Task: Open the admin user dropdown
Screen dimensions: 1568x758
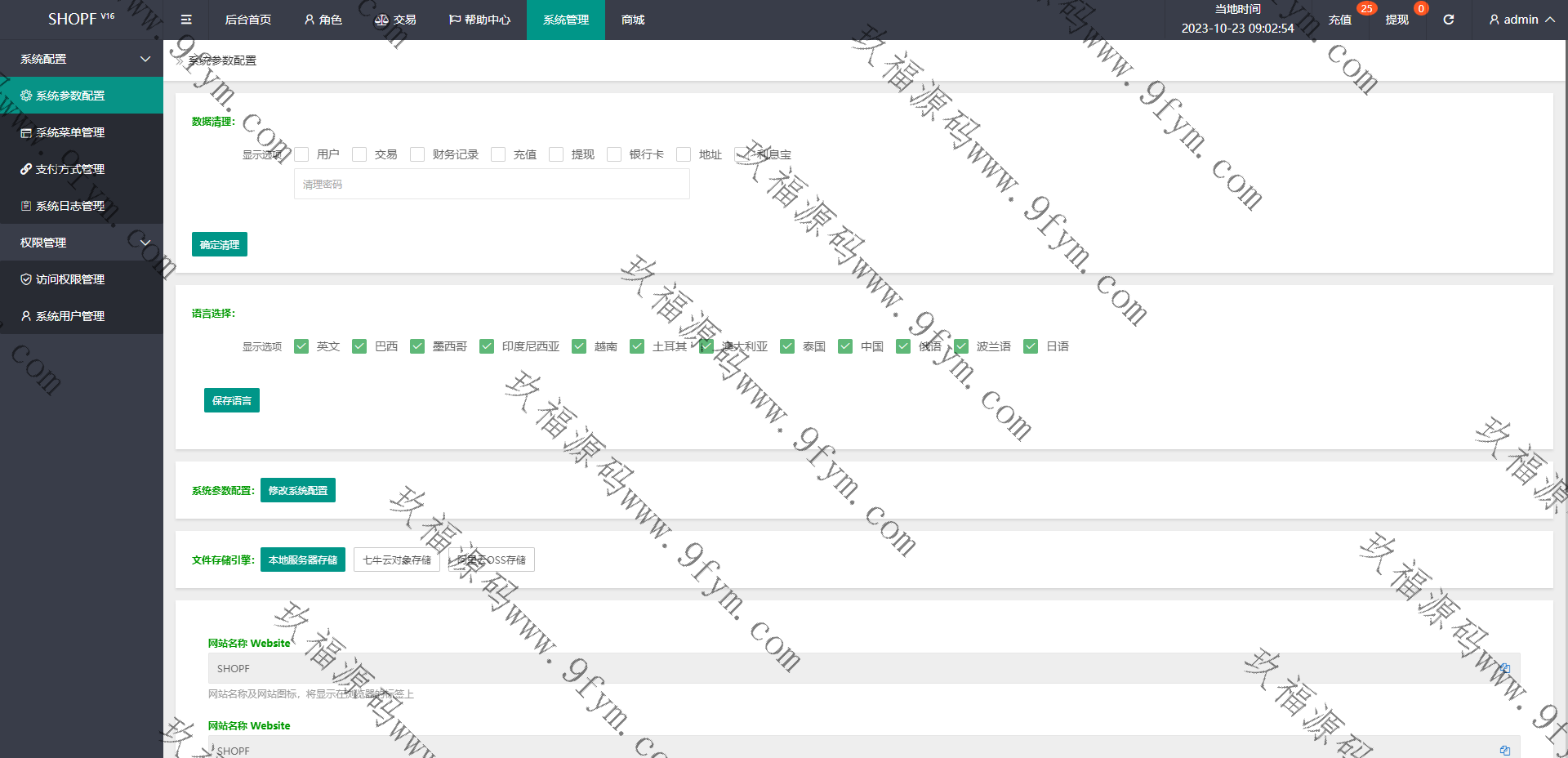Action: pyautogui.click(x=1521, y=20)
